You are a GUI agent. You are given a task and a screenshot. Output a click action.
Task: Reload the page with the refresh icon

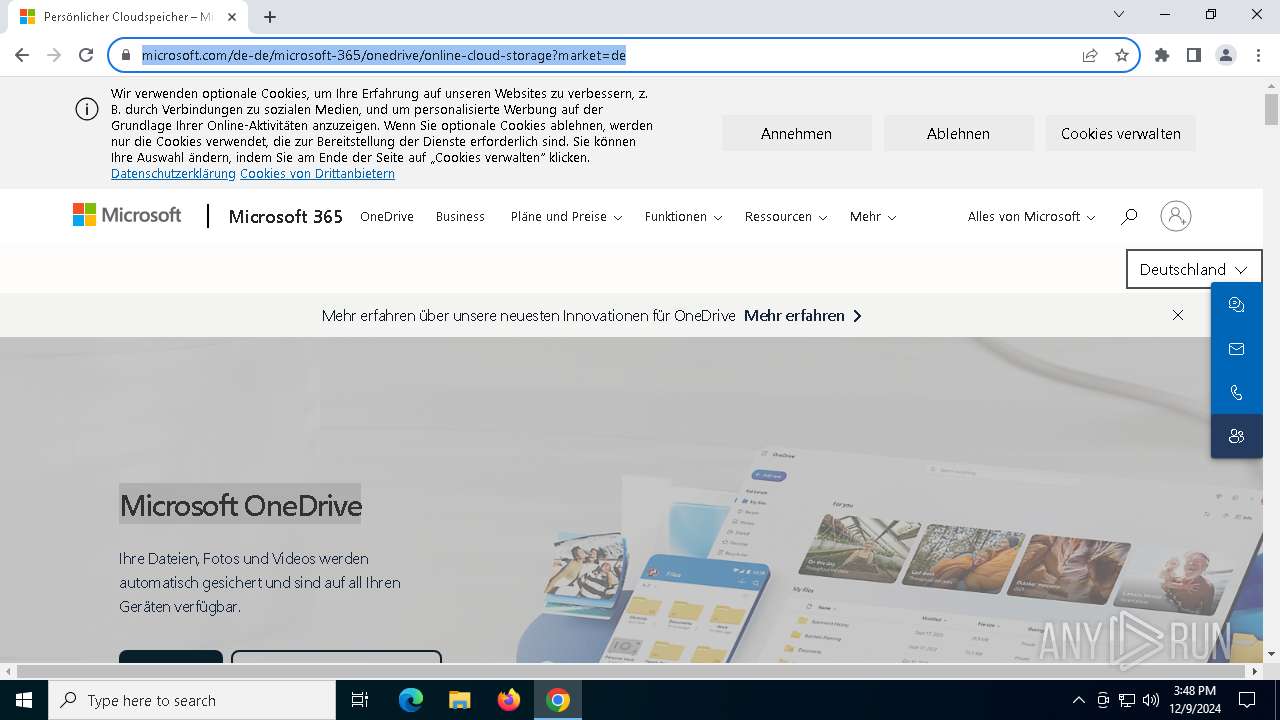[86, 55]
